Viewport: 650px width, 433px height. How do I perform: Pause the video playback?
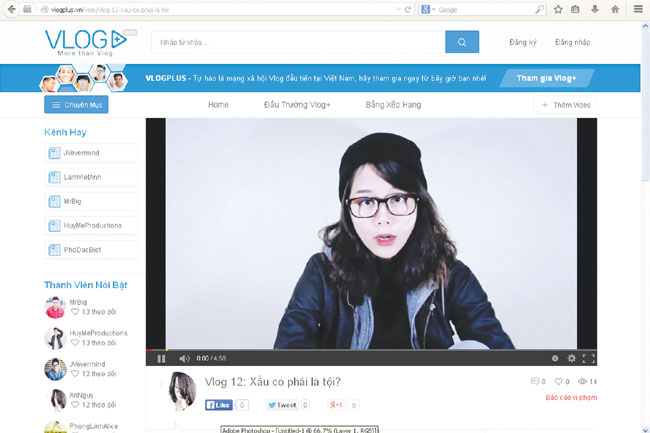pos(161,358)
